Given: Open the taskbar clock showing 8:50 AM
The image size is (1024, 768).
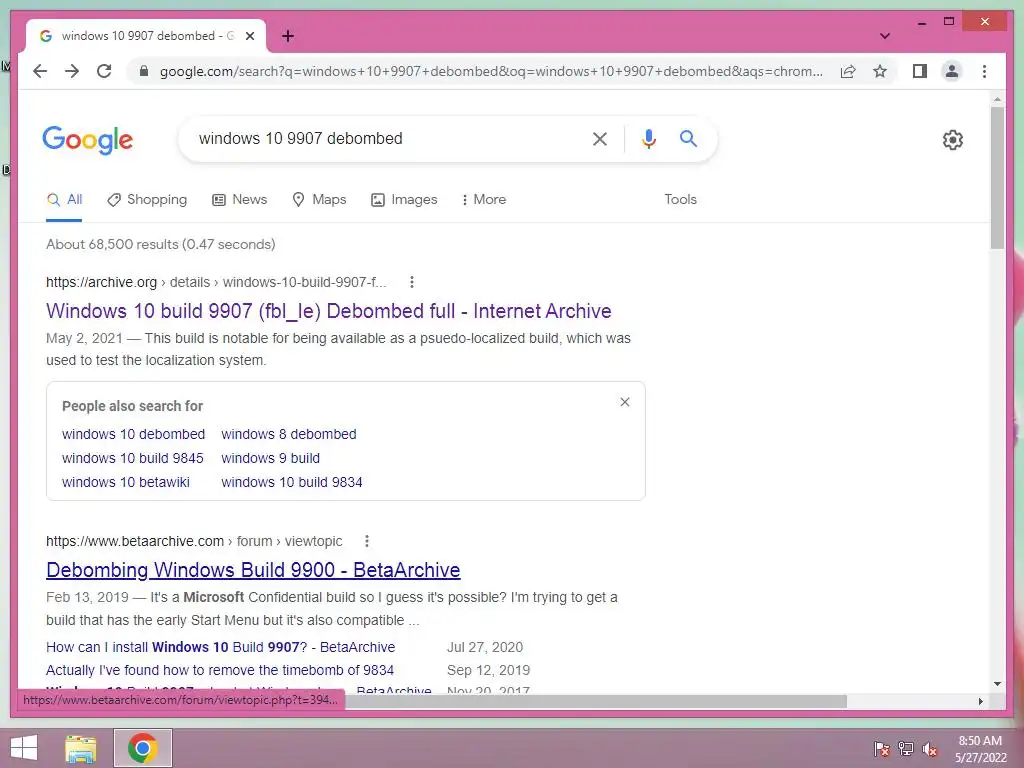Looking at the screenshot, I should click(980, 748).
